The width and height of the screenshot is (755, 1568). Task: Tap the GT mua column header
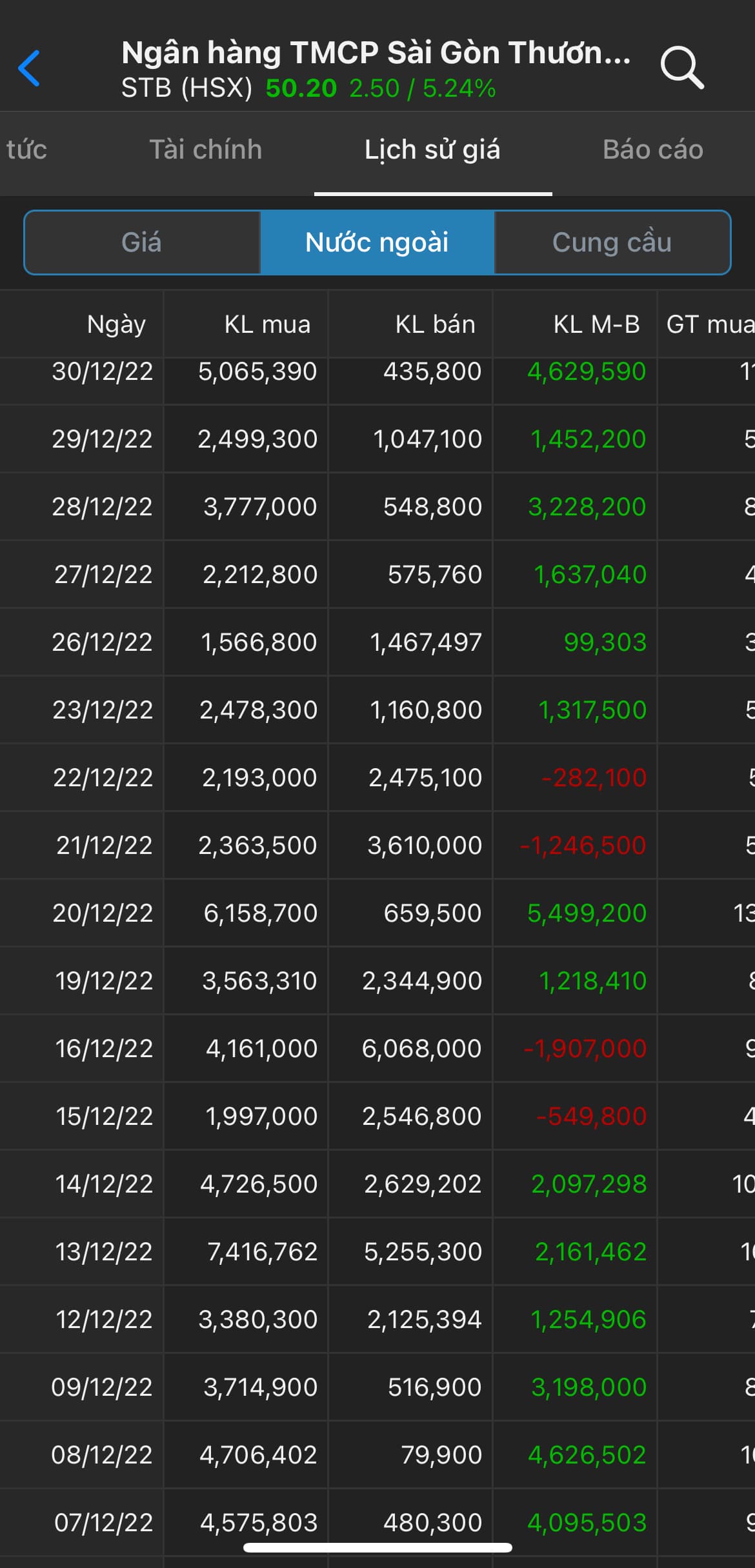click(709, 324)
